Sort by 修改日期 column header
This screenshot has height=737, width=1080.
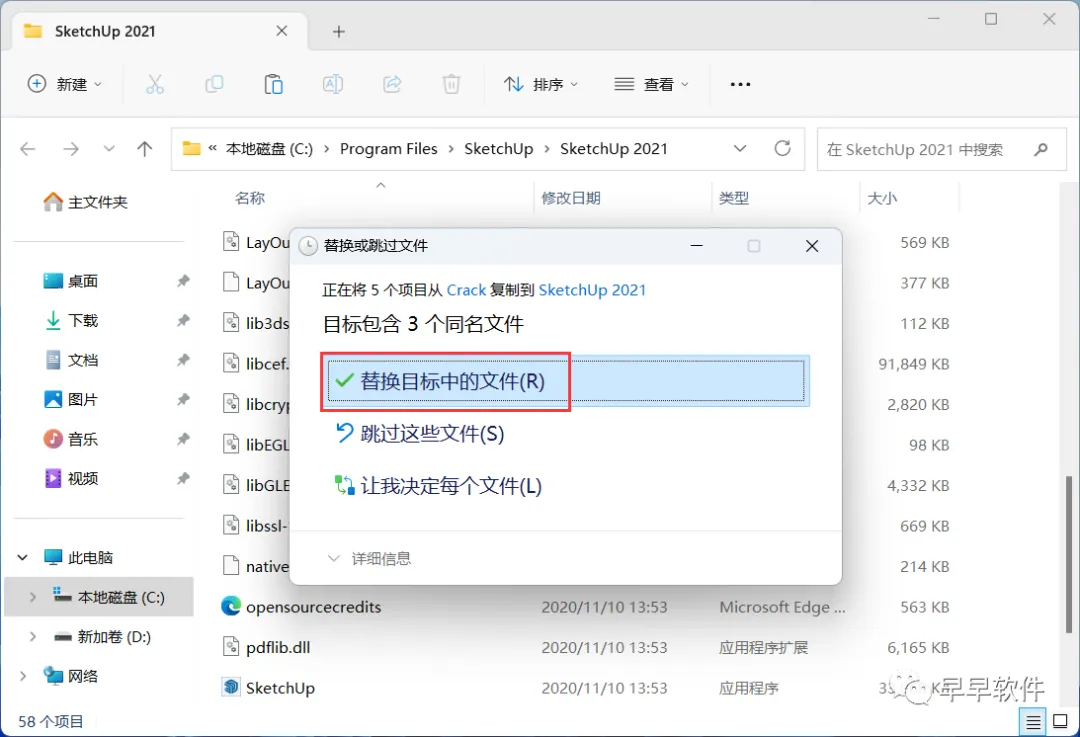coord(571,198)
